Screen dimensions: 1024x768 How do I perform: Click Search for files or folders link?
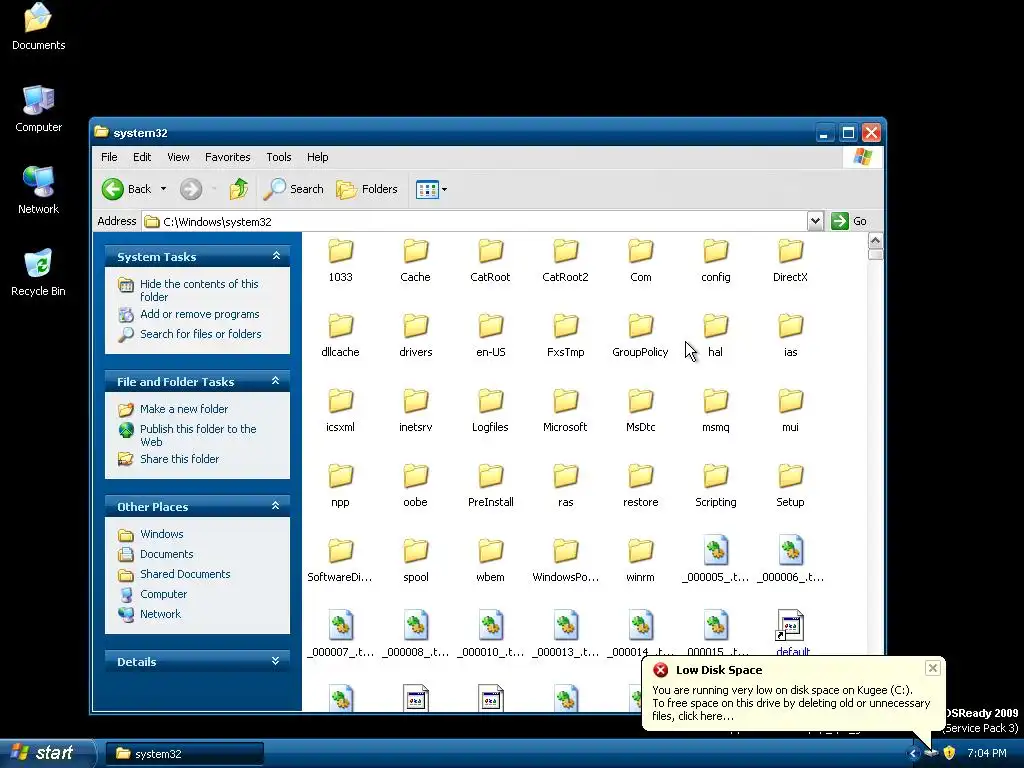[x=200, y=334]
